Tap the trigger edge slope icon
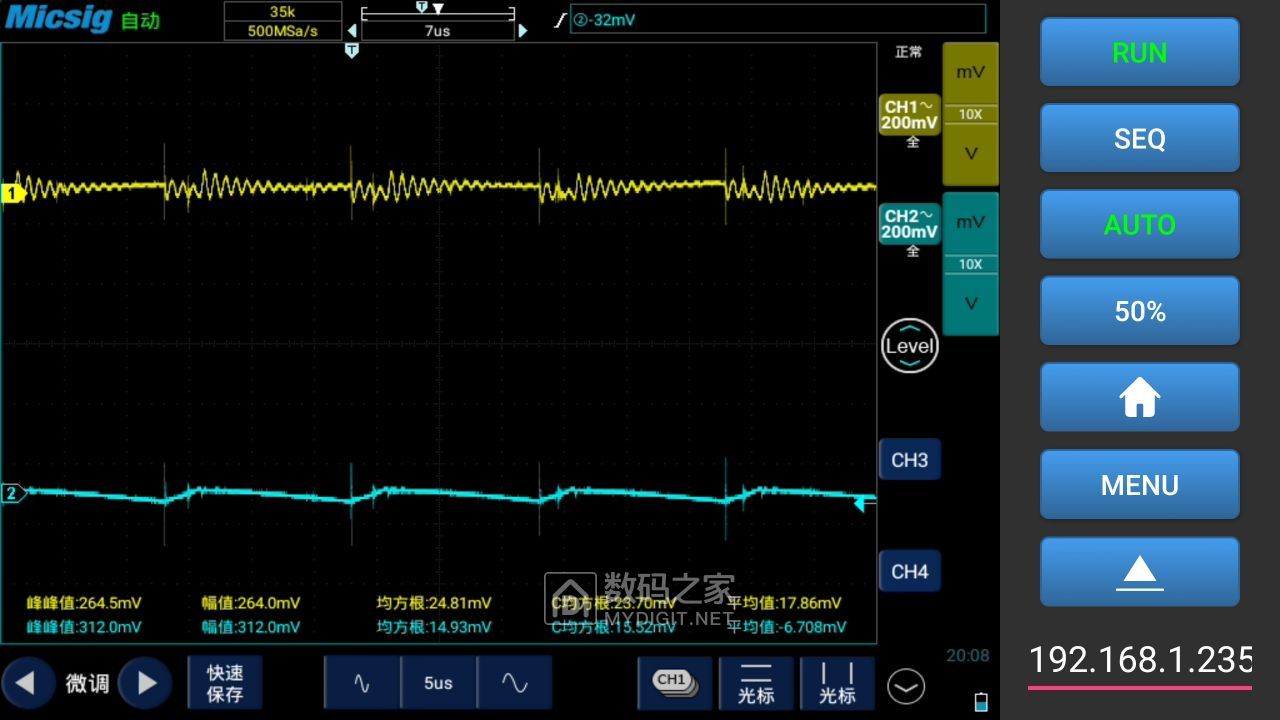This screenshot has width=1280, height=720. point(560,19)
